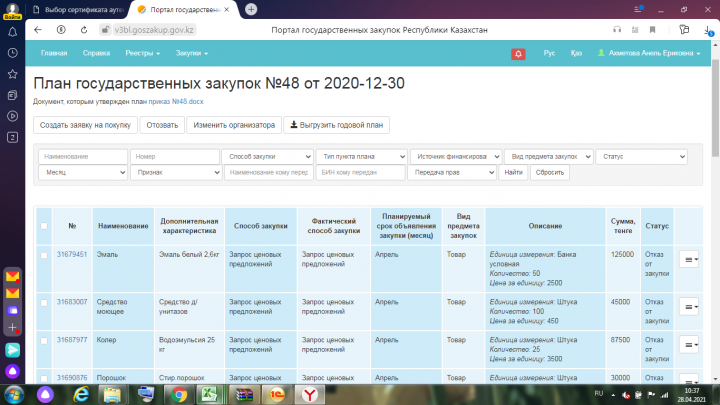The width and height of the screenshot is (720, 405).
Task: Open the collections icon in sidebar
Action: point(12,95)
